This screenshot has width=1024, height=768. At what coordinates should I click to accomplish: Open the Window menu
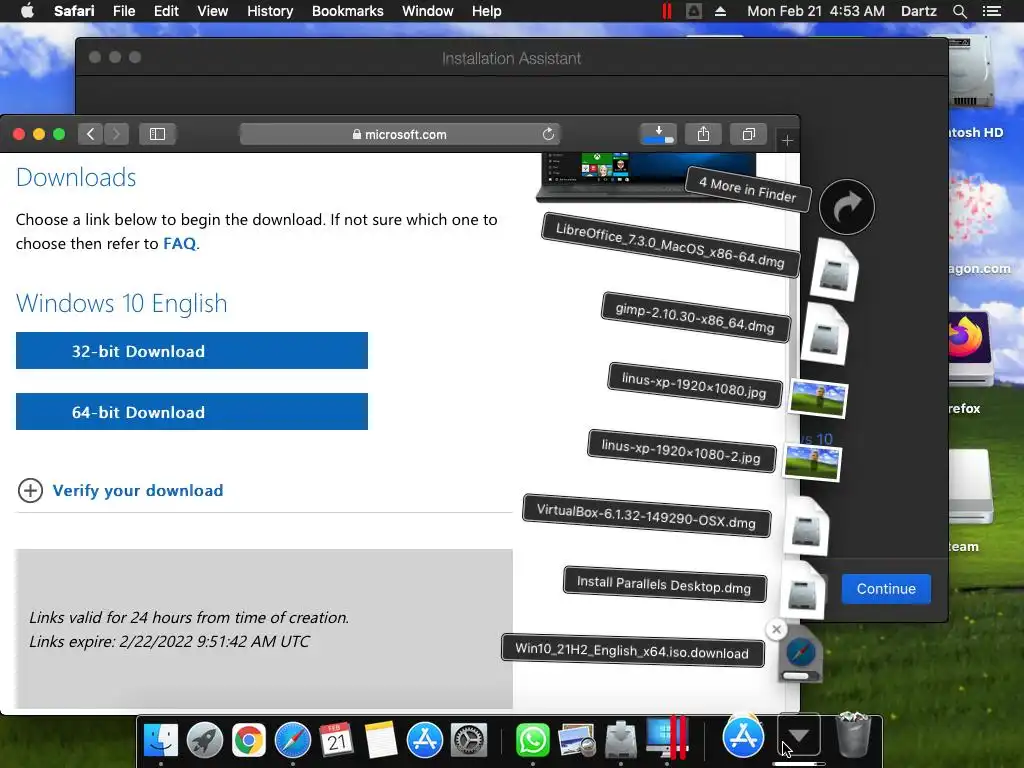[x=428, y=11]
